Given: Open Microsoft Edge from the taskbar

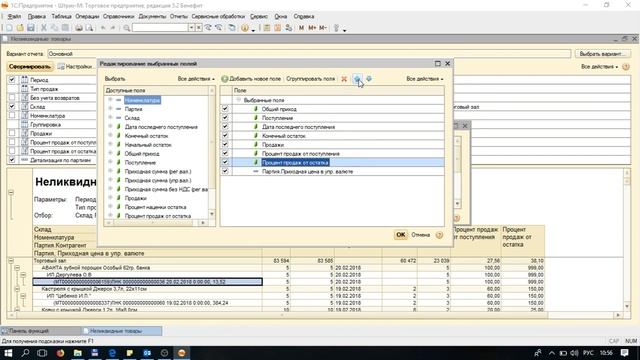Looking at the screenshot, I should coord(112,353).
